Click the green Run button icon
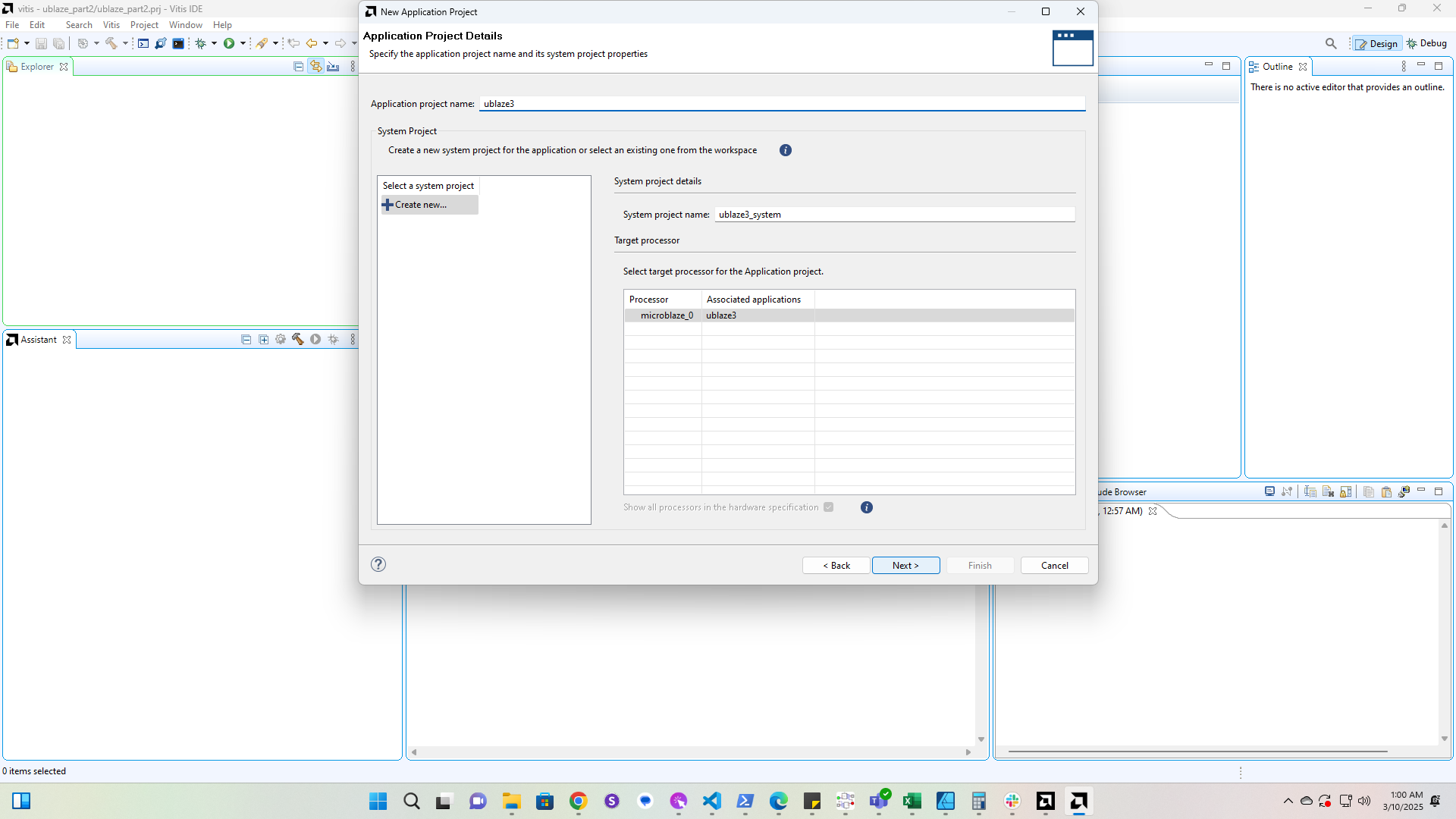Screen dimensions: 1456x819 pos(229,44)
